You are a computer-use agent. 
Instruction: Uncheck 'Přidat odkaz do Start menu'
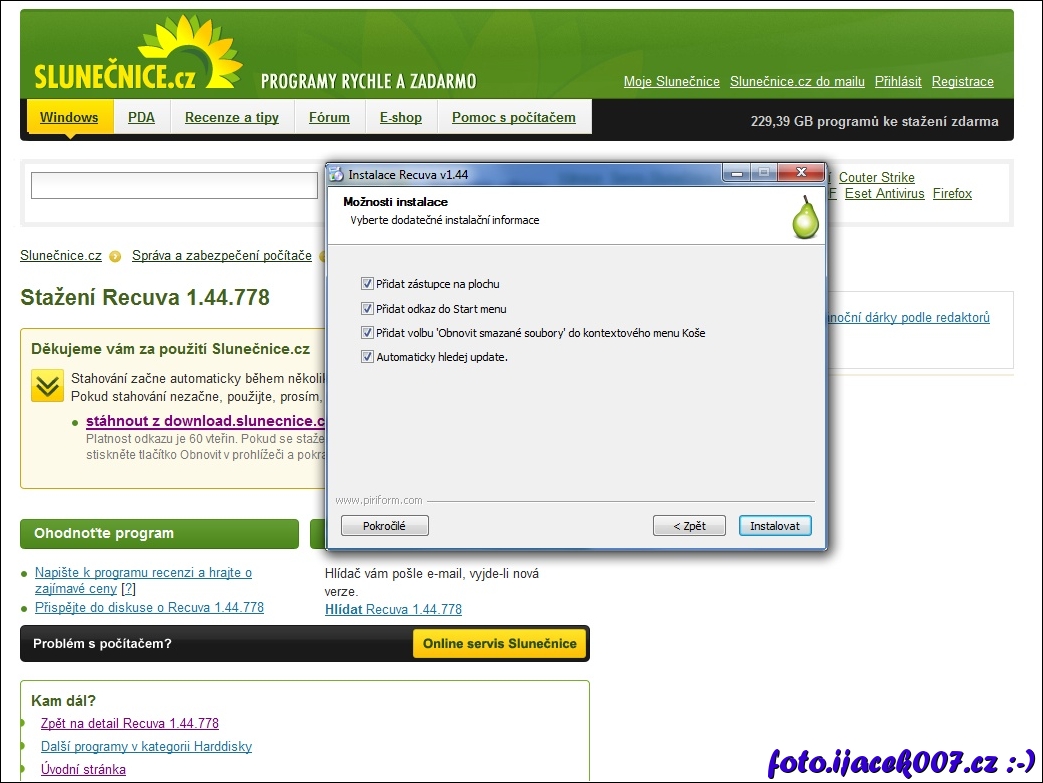pyautogui.click(x=367, y=309)
